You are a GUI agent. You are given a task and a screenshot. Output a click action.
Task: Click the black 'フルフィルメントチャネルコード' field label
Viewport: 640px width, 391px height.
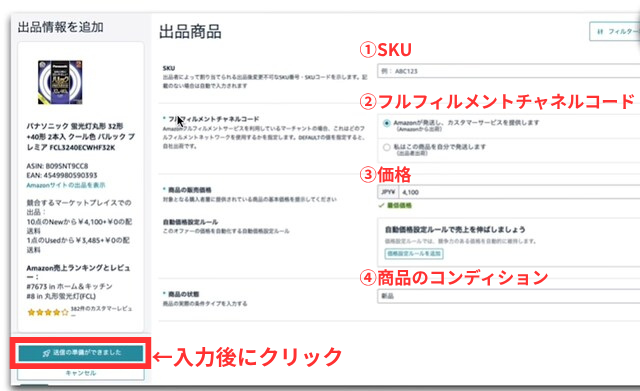click(213, 119)
